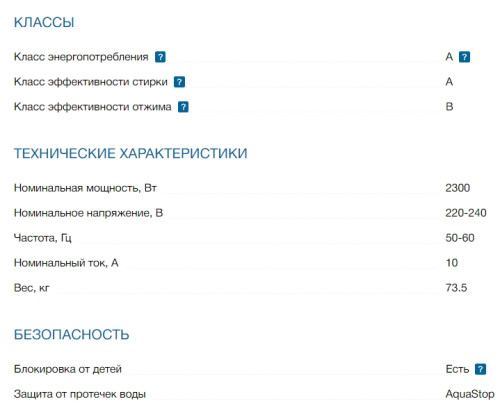Image resolution: width=500 pixels, height=408 pixels.
Task: Click the Вес, кг label
Action: pyautogui.click(x=32, y=288)
